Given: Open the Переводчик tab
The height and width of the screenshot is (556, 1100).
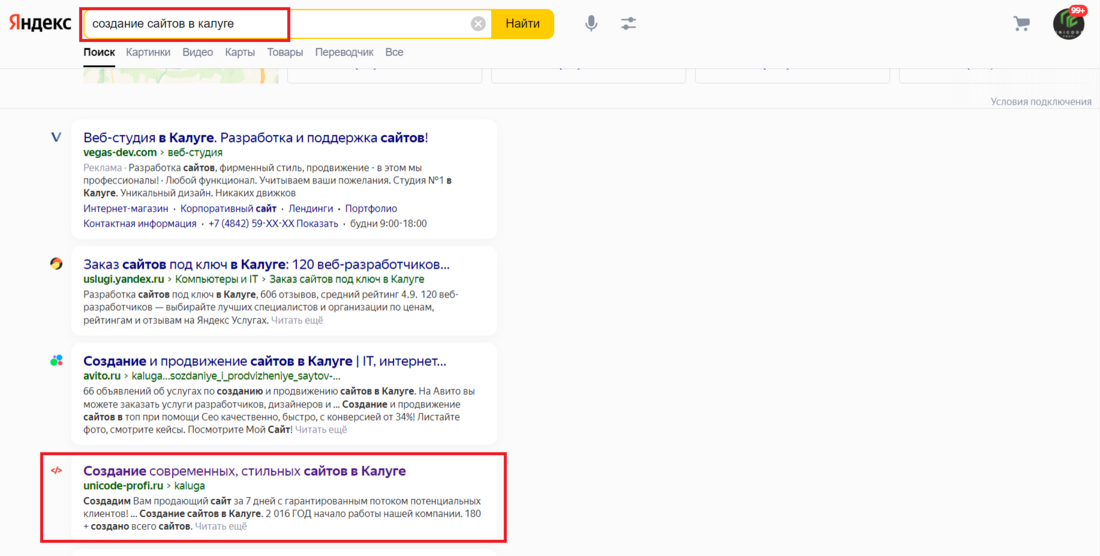Looking at the screenshot, I should [x=344, y=53].
